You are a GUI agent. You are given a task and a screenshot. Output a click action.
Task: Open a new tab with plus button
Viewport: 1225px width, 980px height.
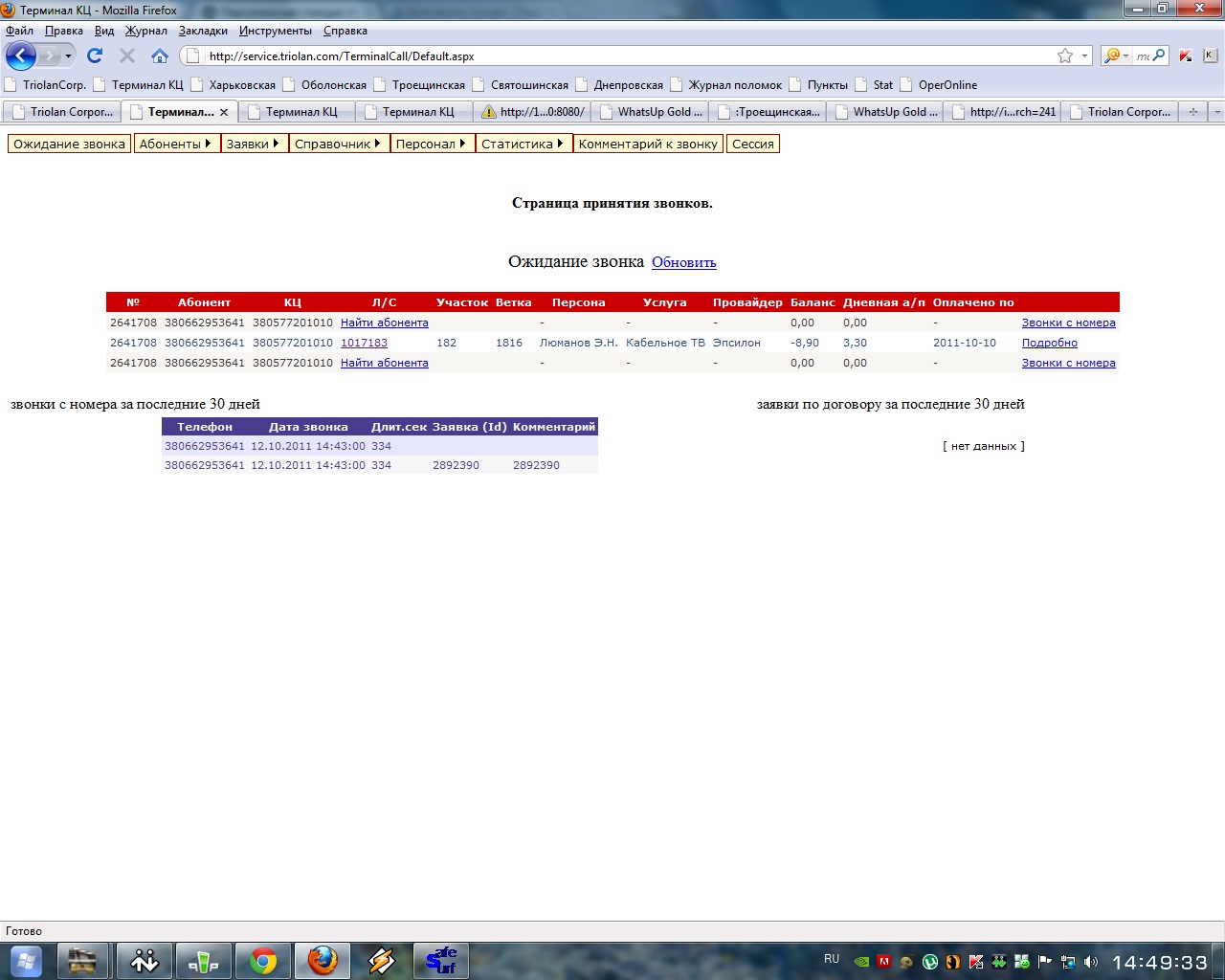click(x=1192, y=112)
